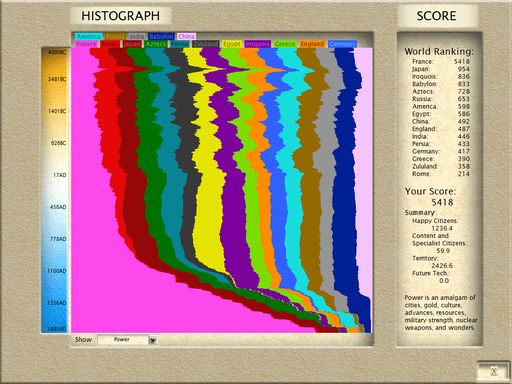Select the Babylon legend label
The height and width of the screenshot is (384, 512).
click(161, 36)
